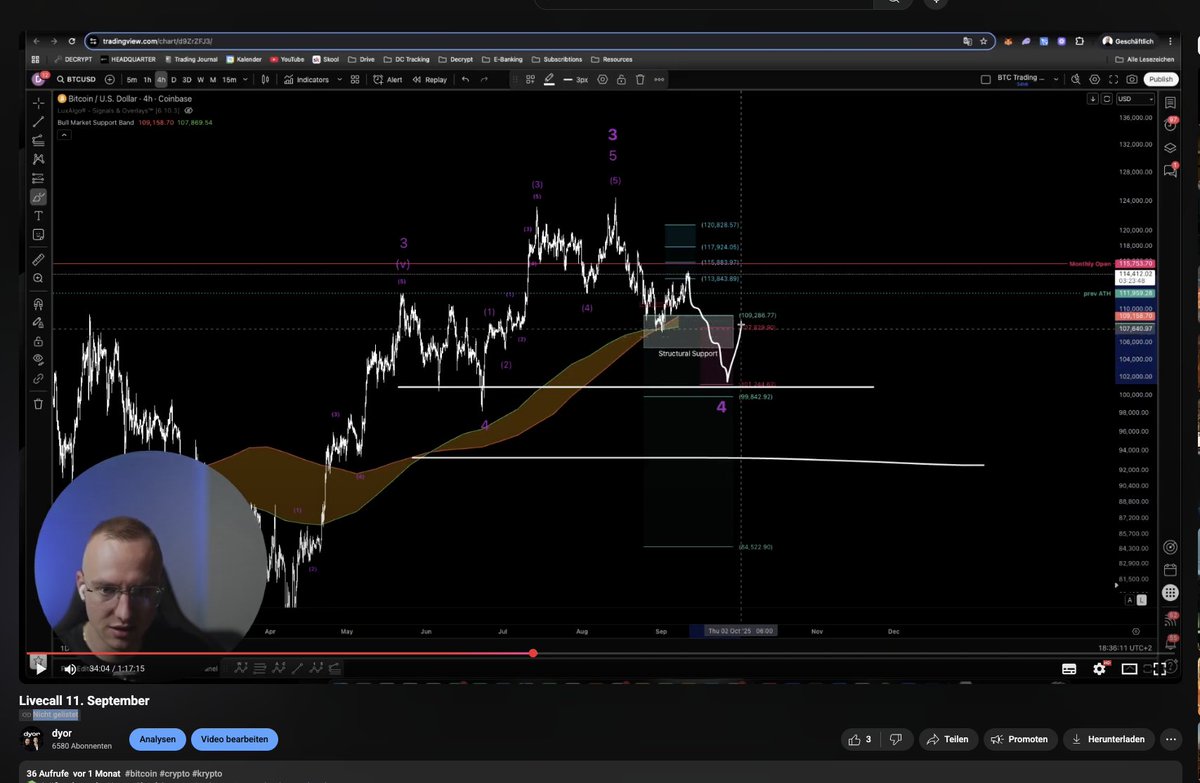
Task: Open the patterns drawing tool group
Action: (38, 159)
